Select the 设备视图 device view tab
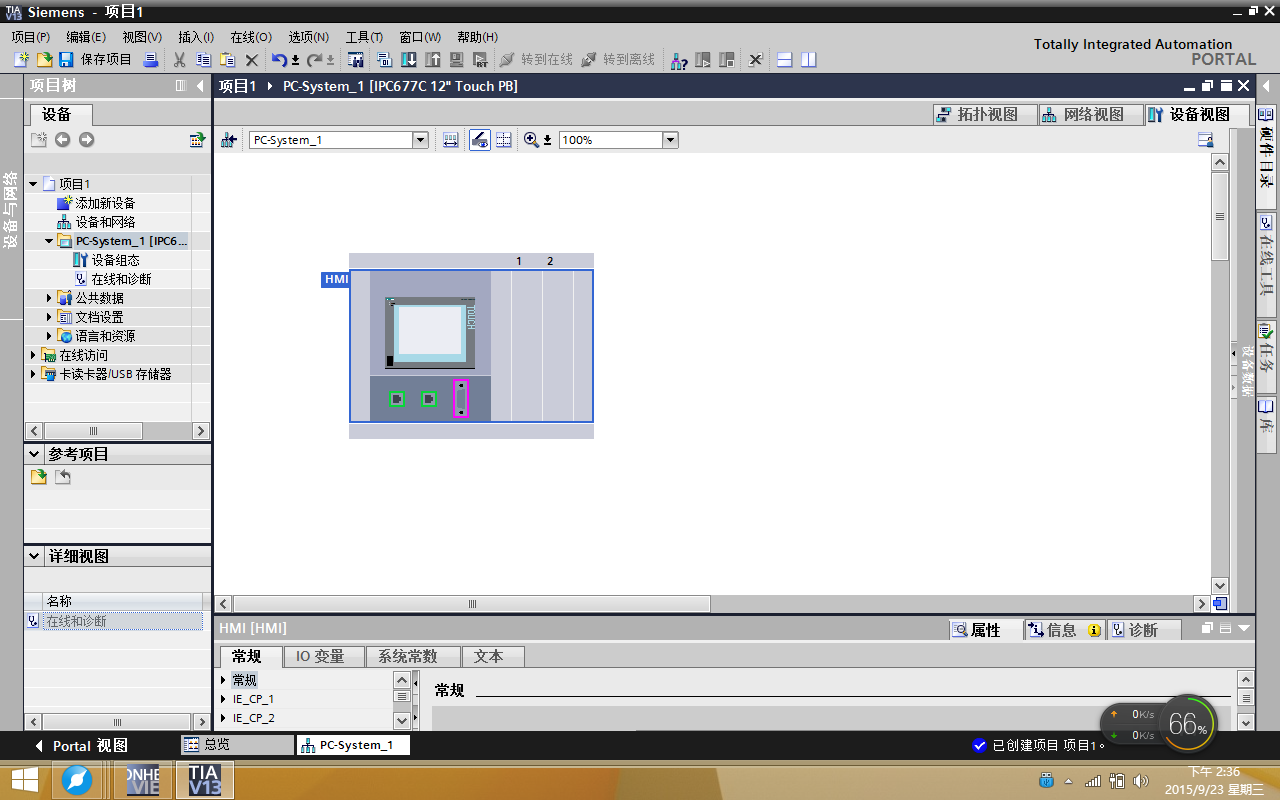Image resolution: width=1280 pixels, height=800 pixels. 1196,114
